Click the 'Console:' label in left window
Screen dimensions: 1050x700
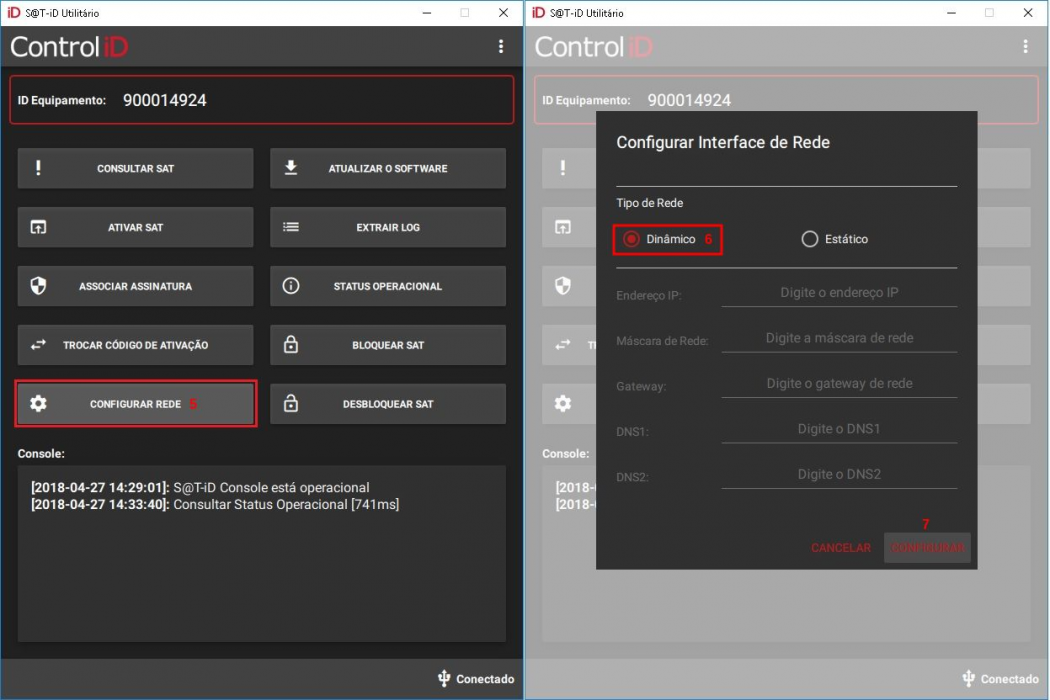click(x=41, y=453)
